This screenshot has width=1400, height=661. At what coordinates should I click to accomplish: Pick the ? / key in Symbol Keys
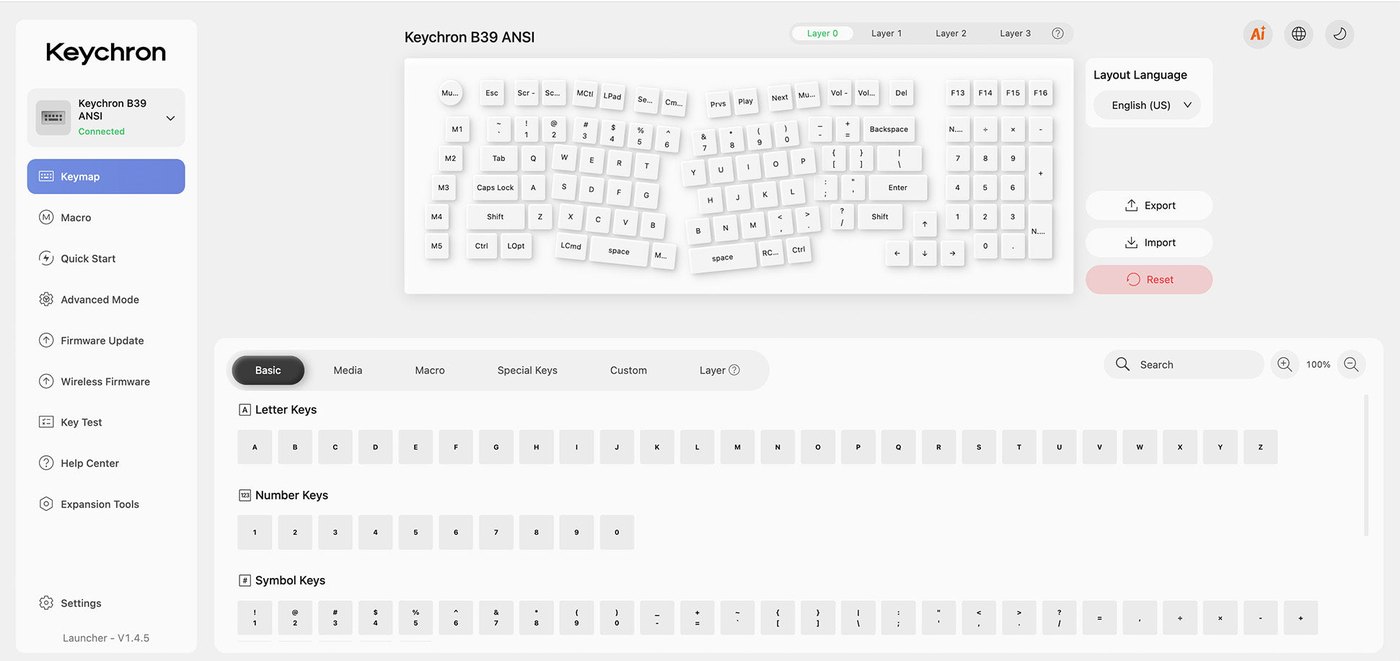(1059, 618)
